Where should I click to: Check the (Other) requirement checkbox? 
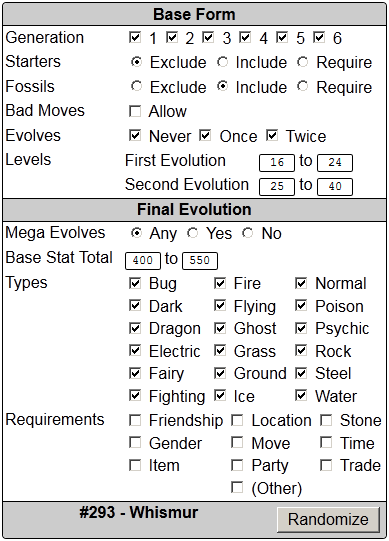pos(237,488)
